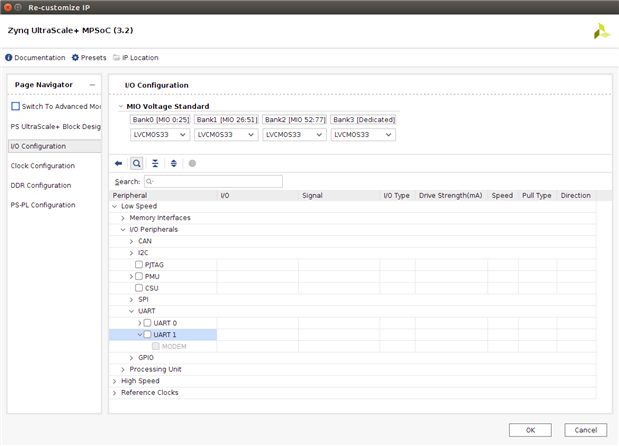Enable the PJTAG checkbox
The width and height of the screenshot is (619, 446).
139,265
